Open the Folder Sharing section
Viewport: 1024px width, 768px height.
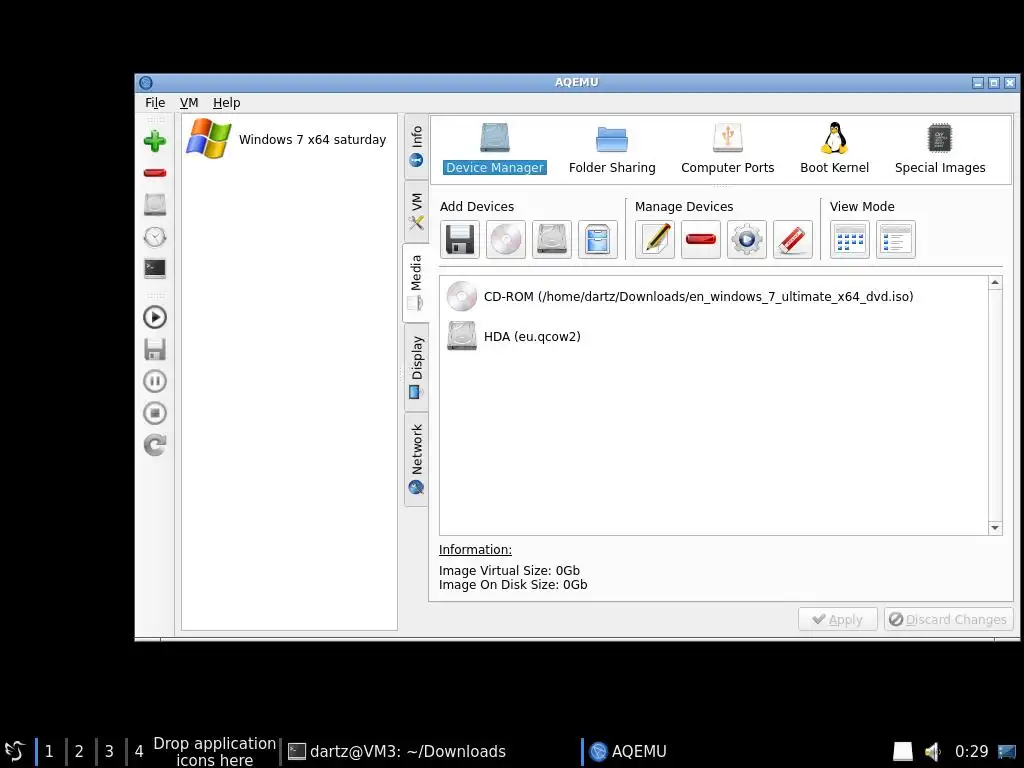612,149
